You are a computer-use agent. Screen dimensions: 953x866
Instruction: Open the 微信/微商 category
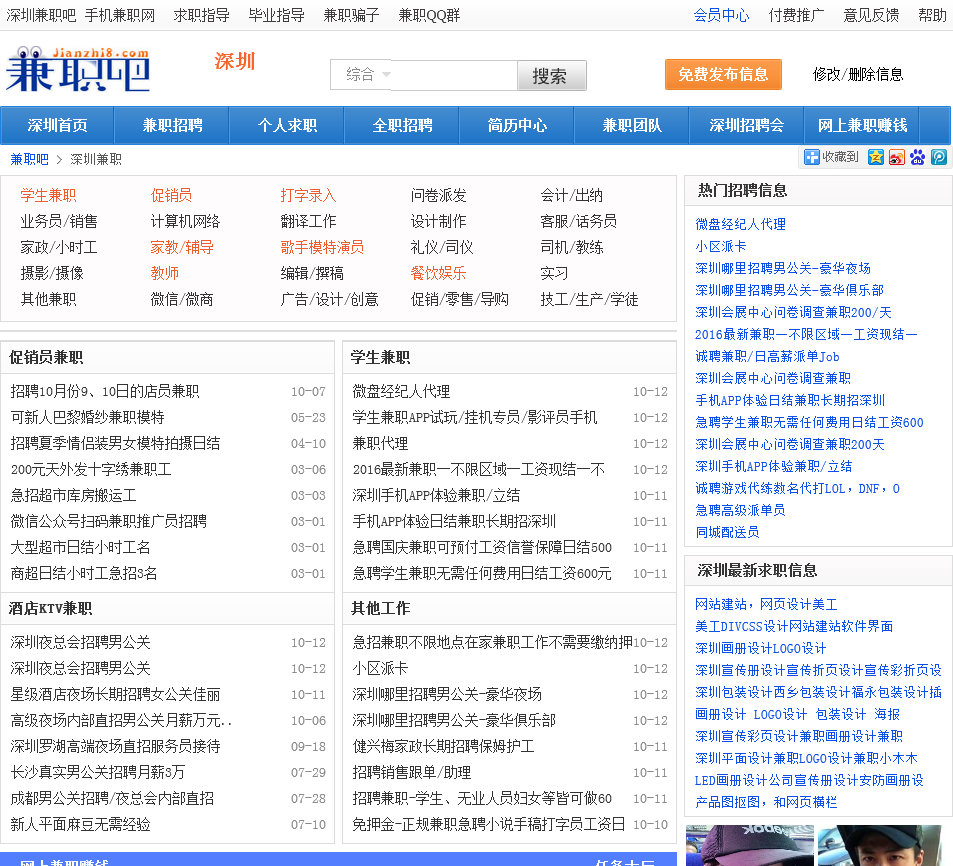[182, 299]
